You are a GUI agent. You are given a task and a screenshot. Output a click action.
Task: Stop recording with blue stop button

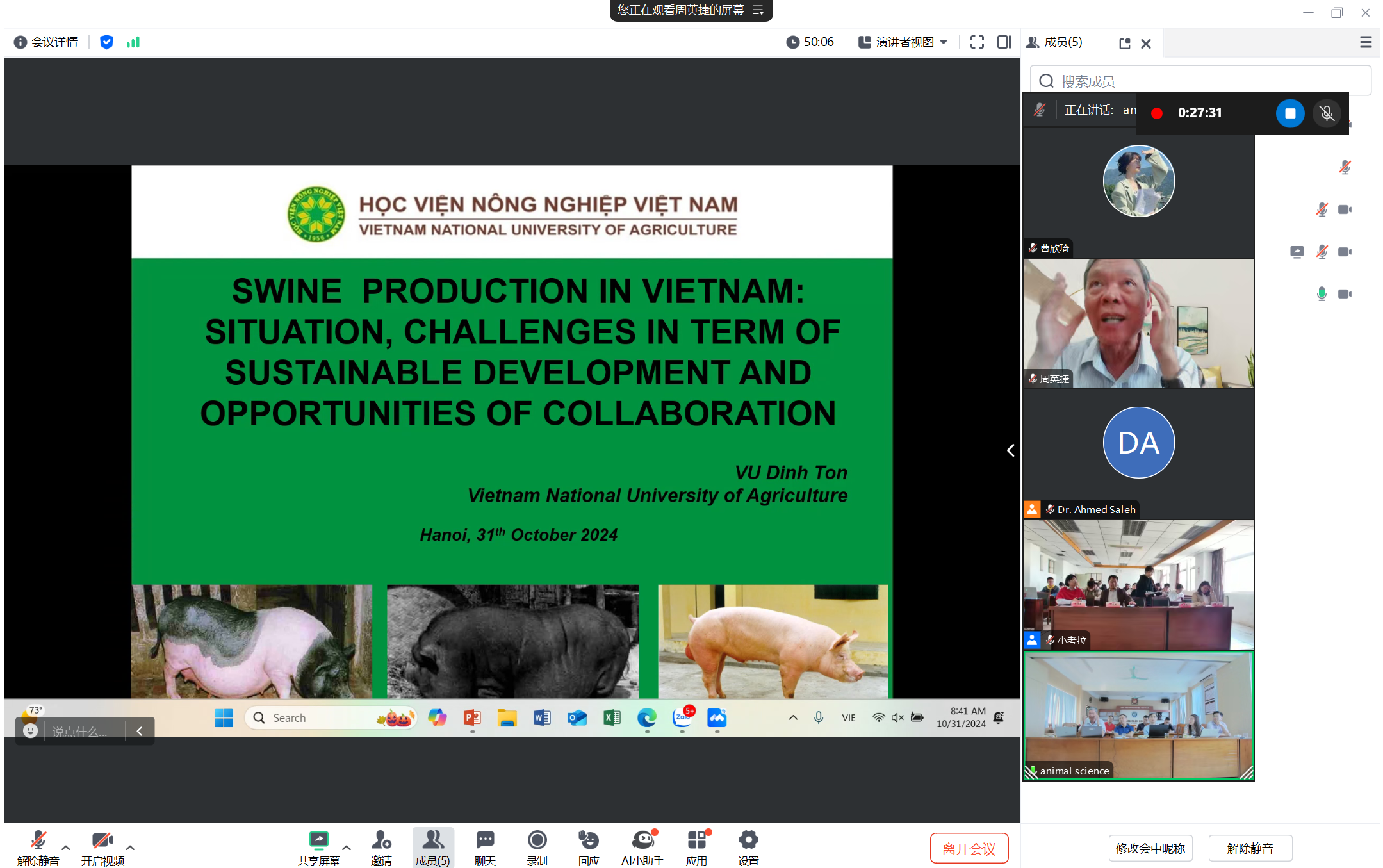pyautogui.click(x=1290, y=113)
